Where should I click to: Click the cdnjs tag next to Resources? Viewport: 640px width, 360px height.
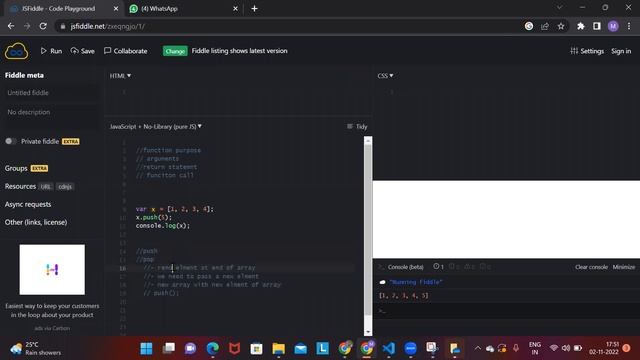tap(65, 187)
